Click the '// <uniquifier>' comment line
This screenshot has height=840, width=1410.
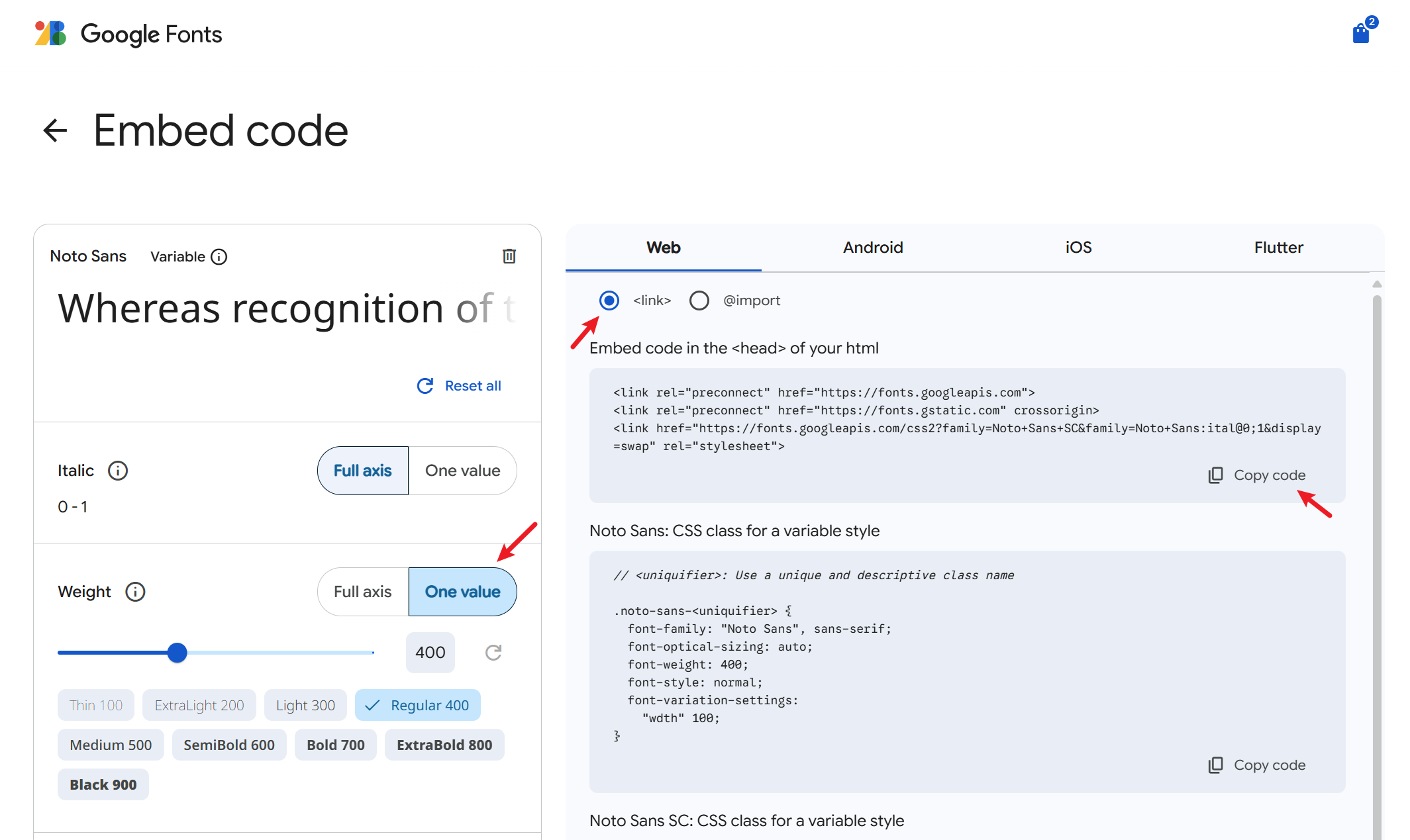(814, 575)
